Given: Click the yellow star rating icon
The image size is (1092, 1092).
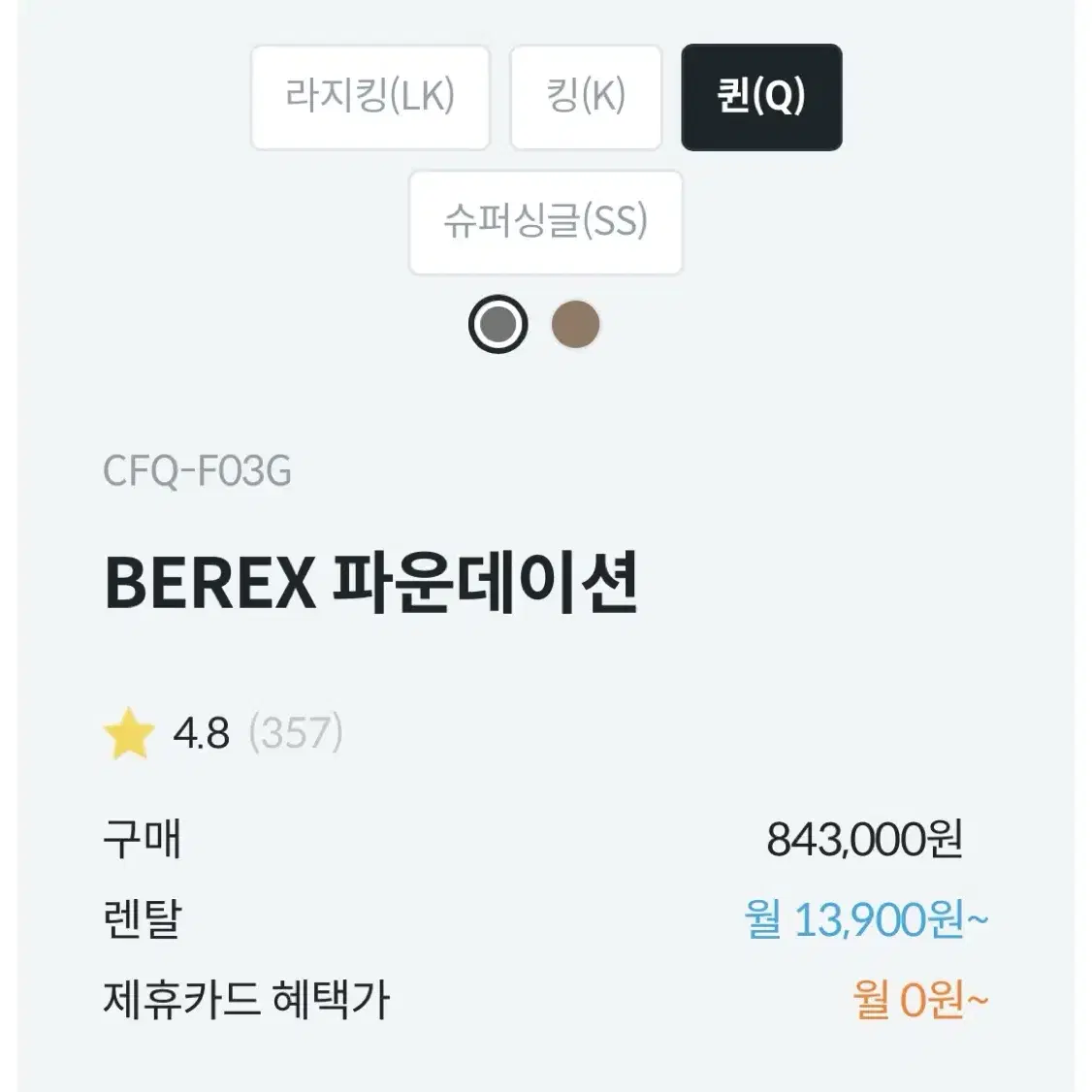Looking at the screenshot, I should click(x=129, y=732).
